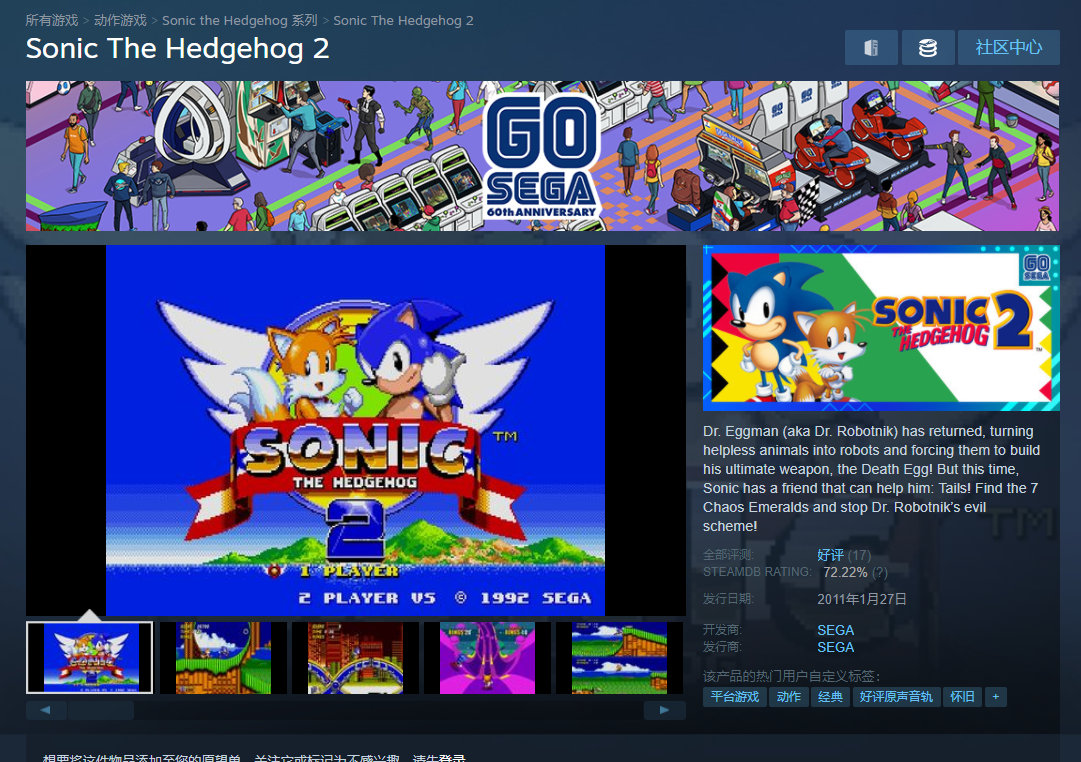This screenshot has height=762, width=1081.
Task: Open Sonic the Hedgehog 系列 breadcrumb
Action: [x=240, y=21]
